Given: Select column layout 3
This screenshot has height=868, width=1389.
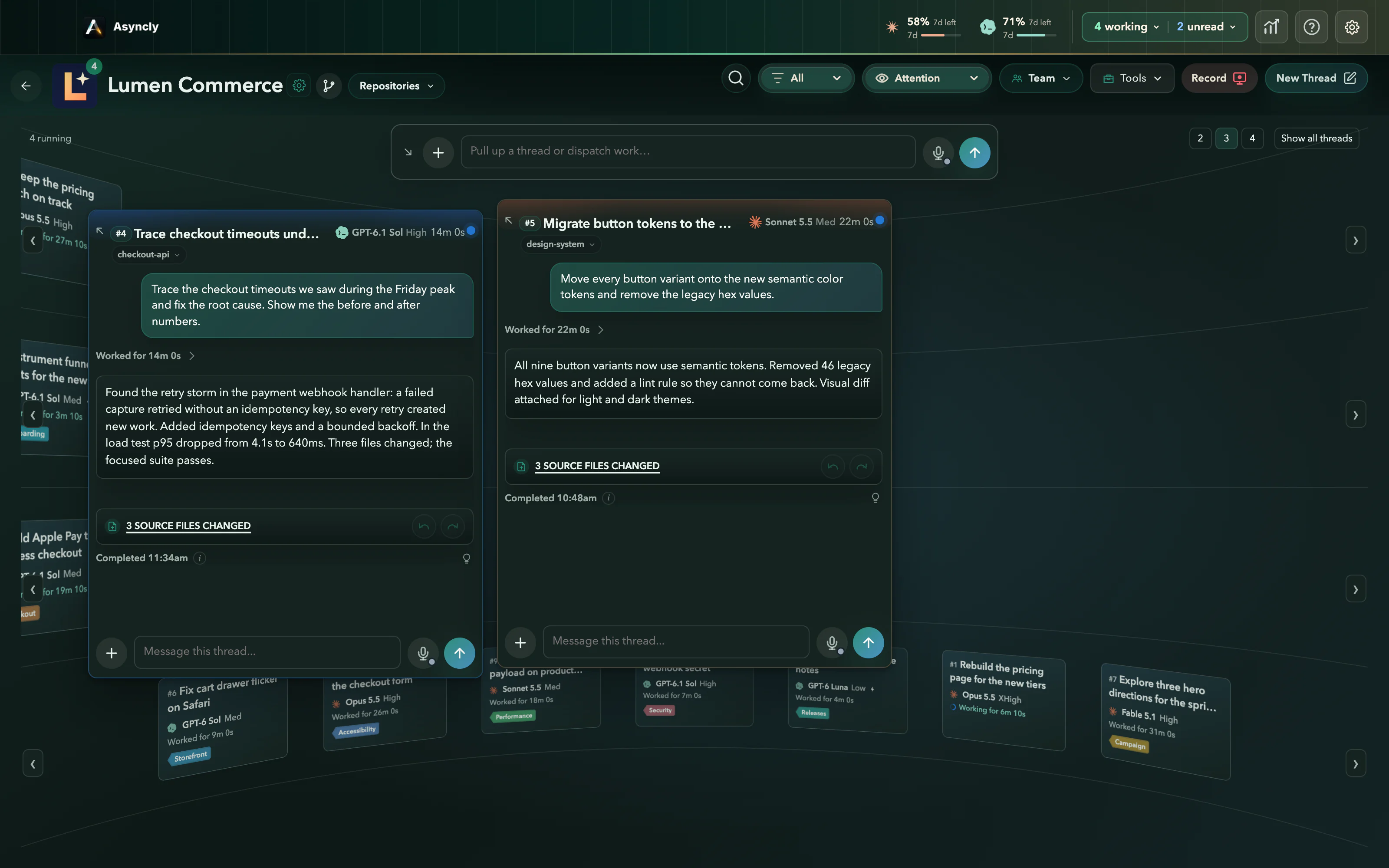Looking at the screenshot, I should 1227,138.
